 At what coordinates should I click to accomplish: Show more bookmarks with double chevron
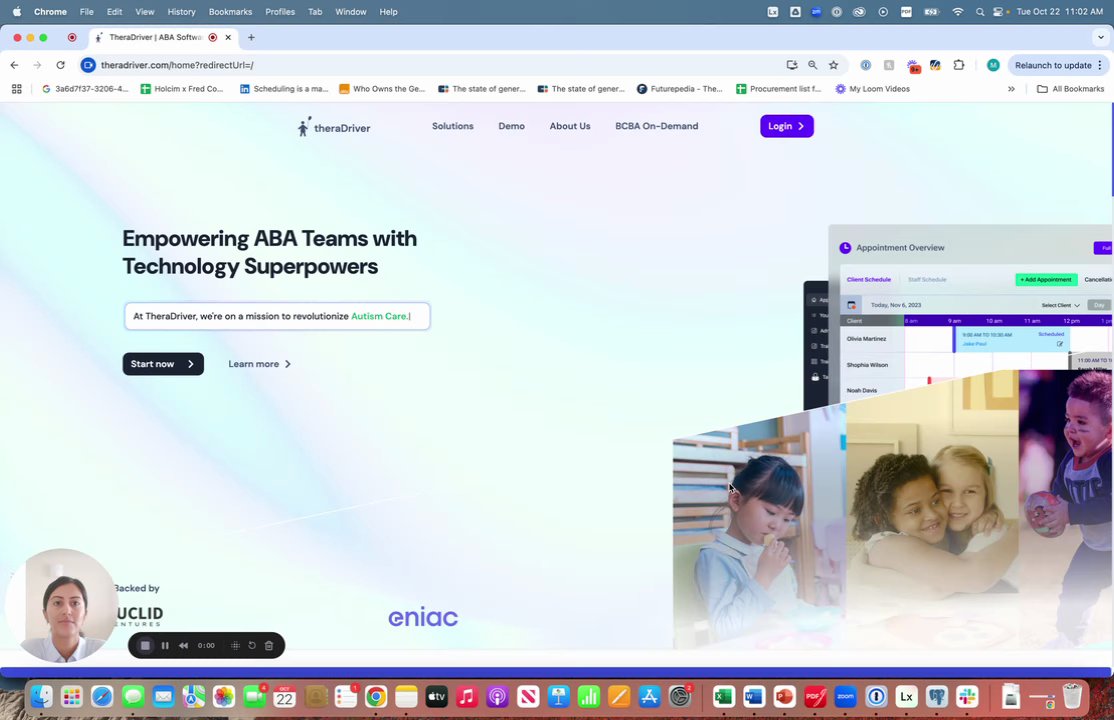tap(1011, 89)
